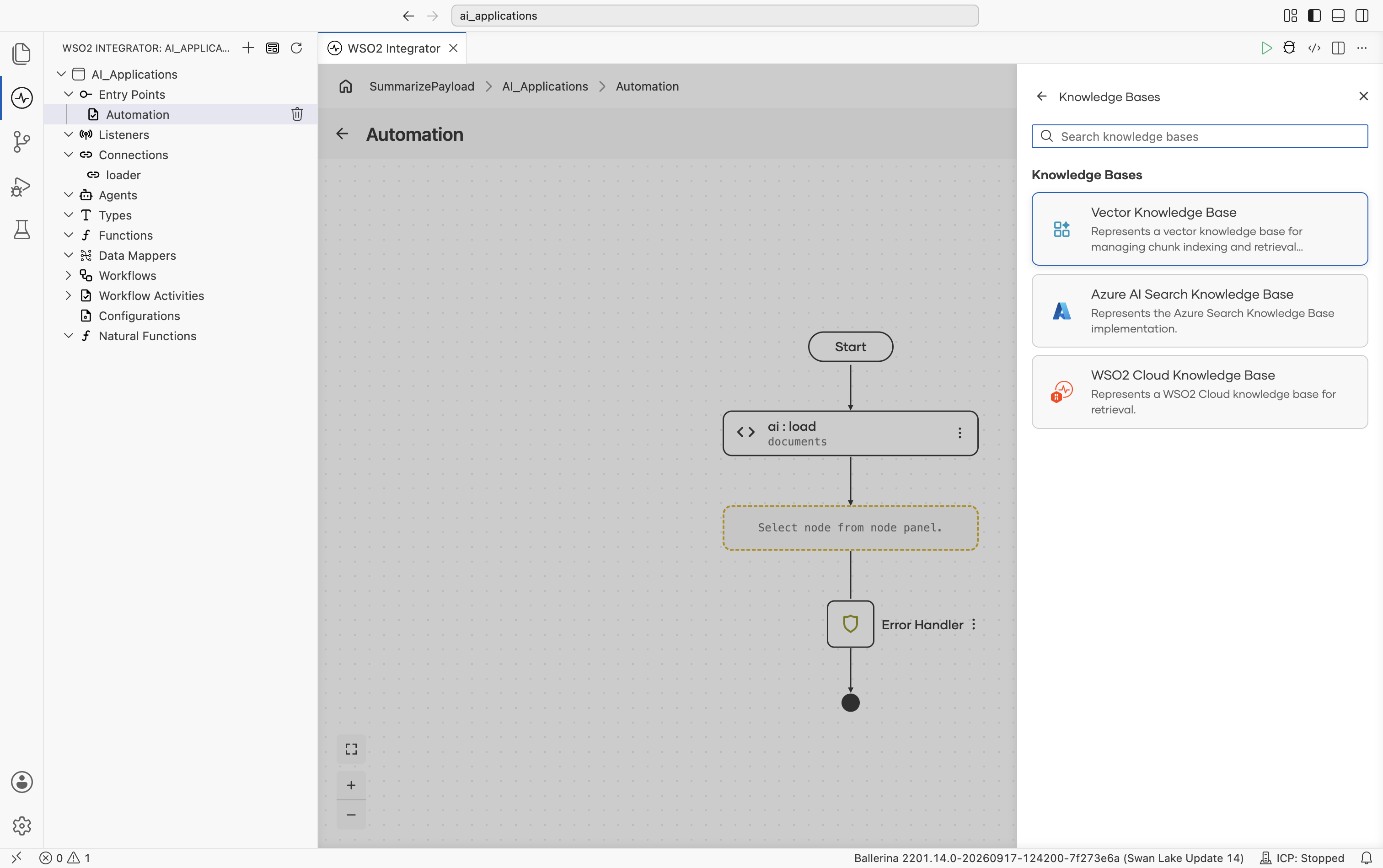Split the editor right
This screenshot has height=868, width=1383.
click(x=1338, y=48)
